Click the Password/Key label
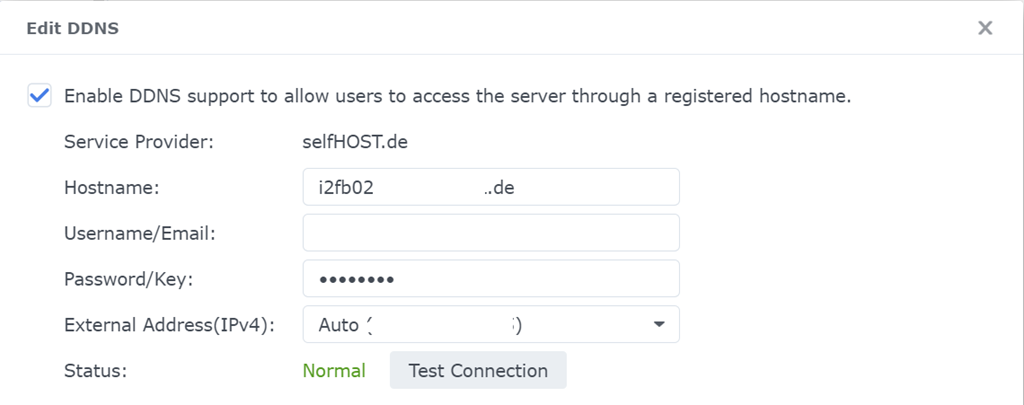The image size is (1024, 405). coord(128,279)
